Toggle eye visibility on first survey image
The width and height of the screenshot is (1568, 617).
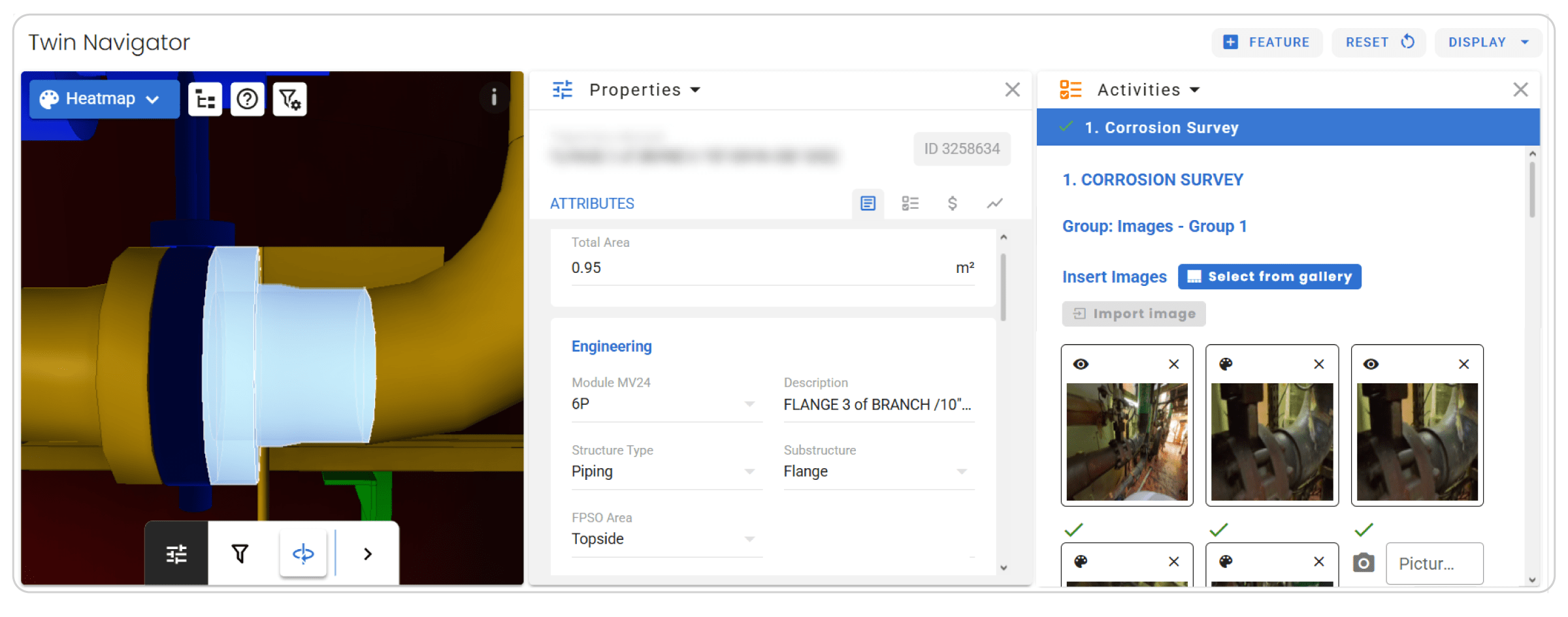tap(1081, 364)
